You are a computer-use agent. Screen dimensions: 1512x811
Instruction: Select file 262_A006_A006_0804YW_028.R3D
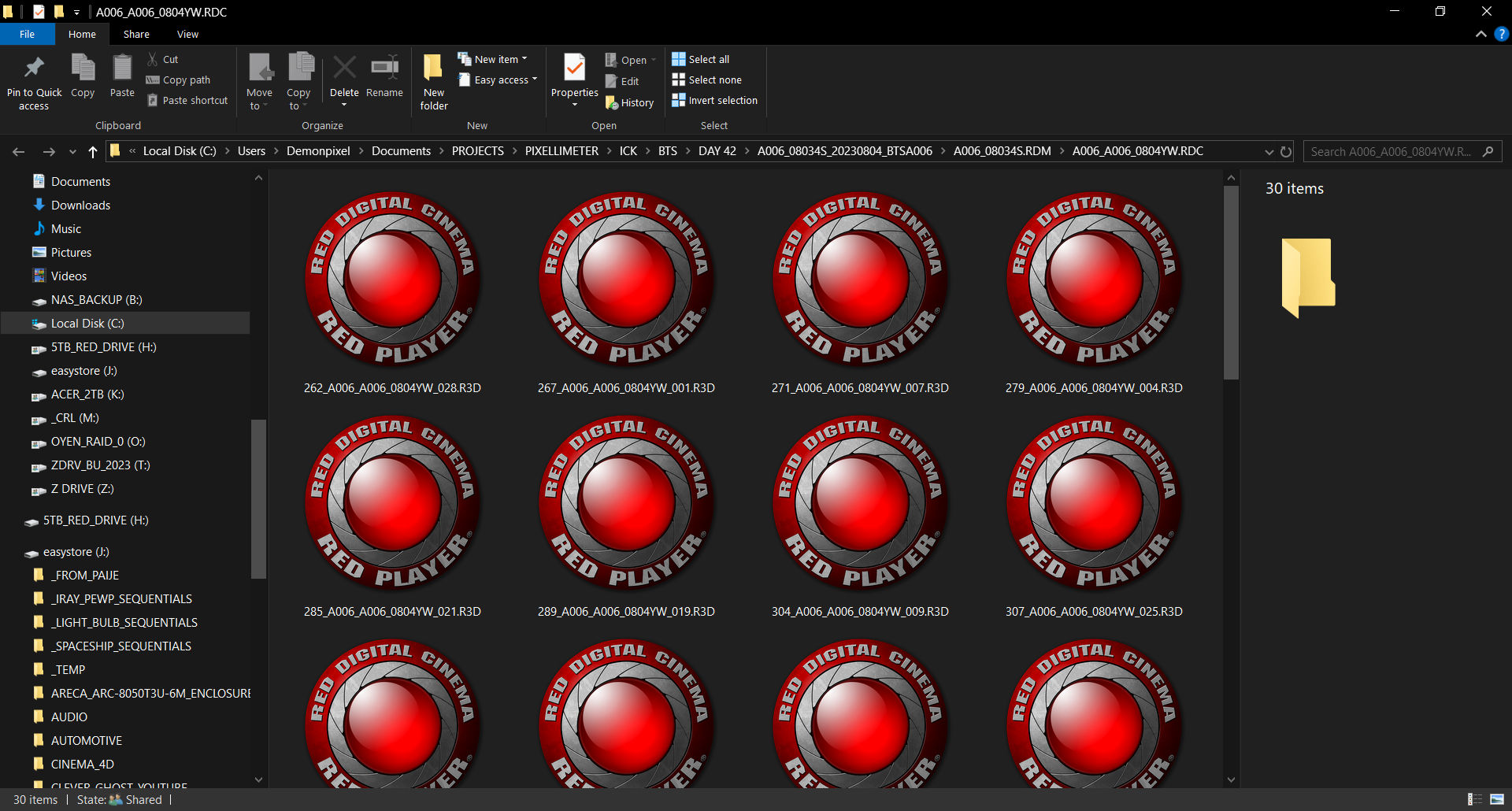pyautogui.click(x=392, y=291)
